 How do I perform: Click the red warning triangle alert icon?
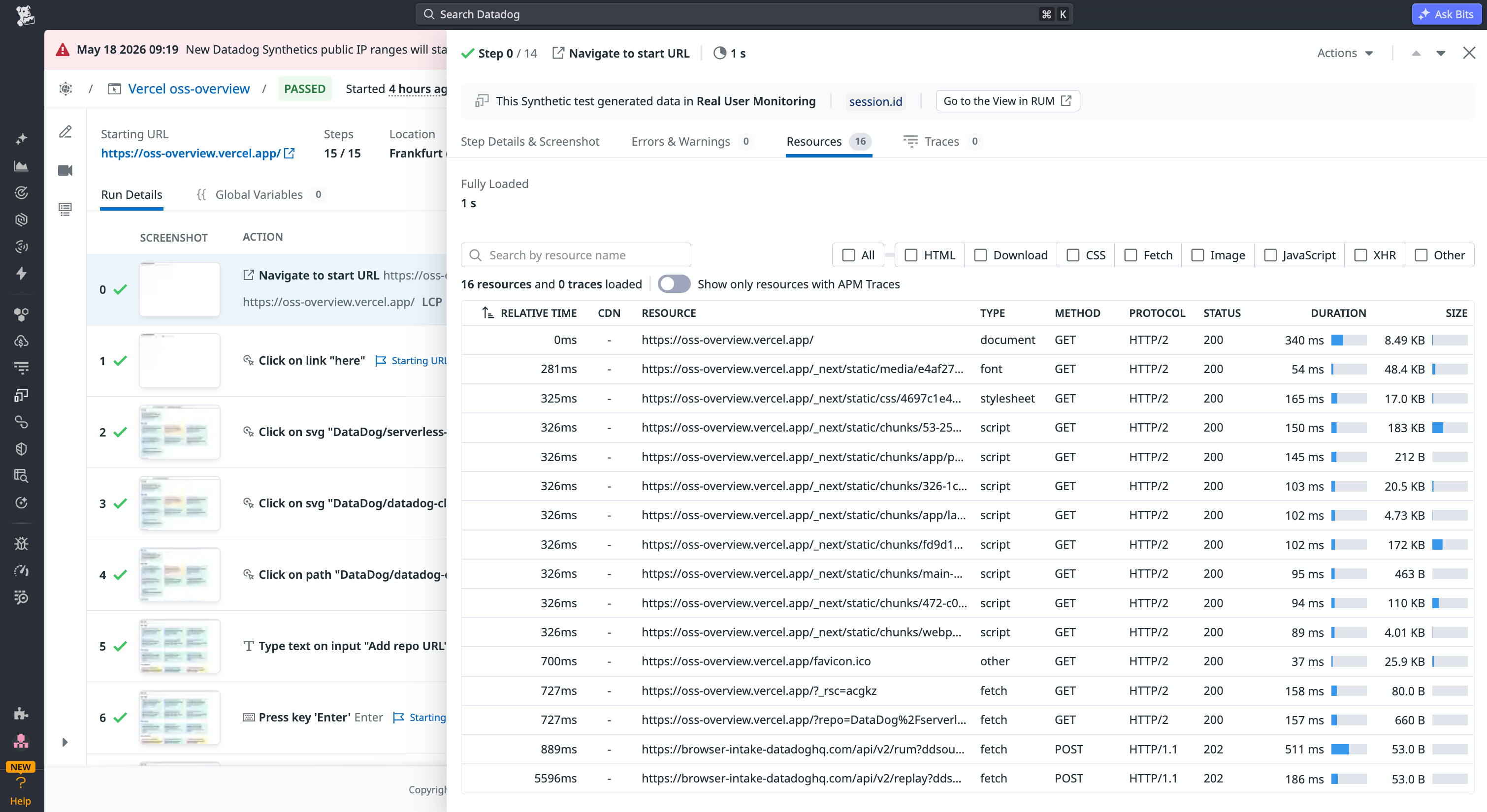63,50
